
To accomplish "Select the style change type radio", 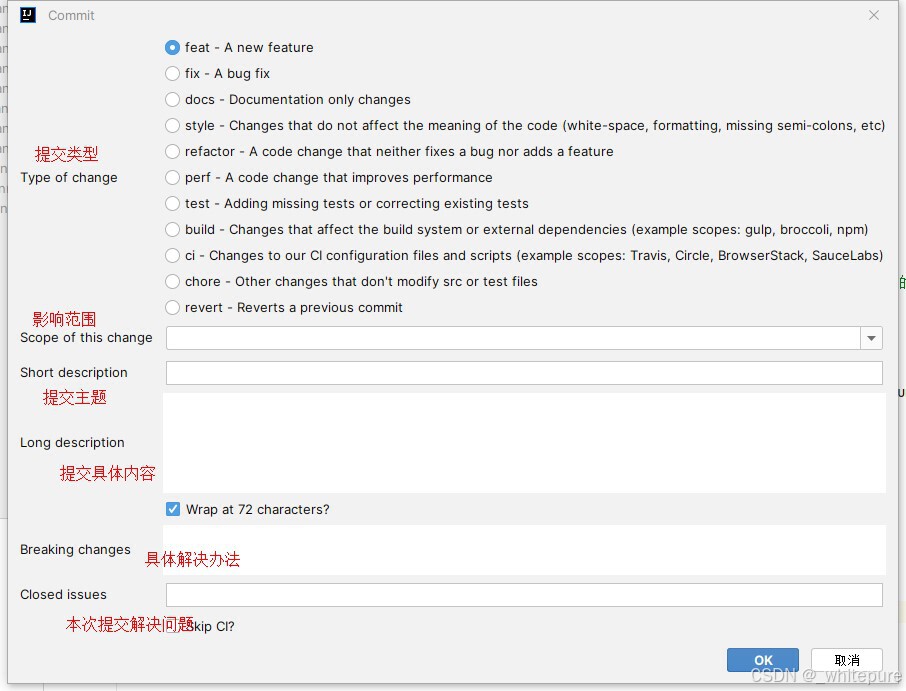I will click(172, 125).
